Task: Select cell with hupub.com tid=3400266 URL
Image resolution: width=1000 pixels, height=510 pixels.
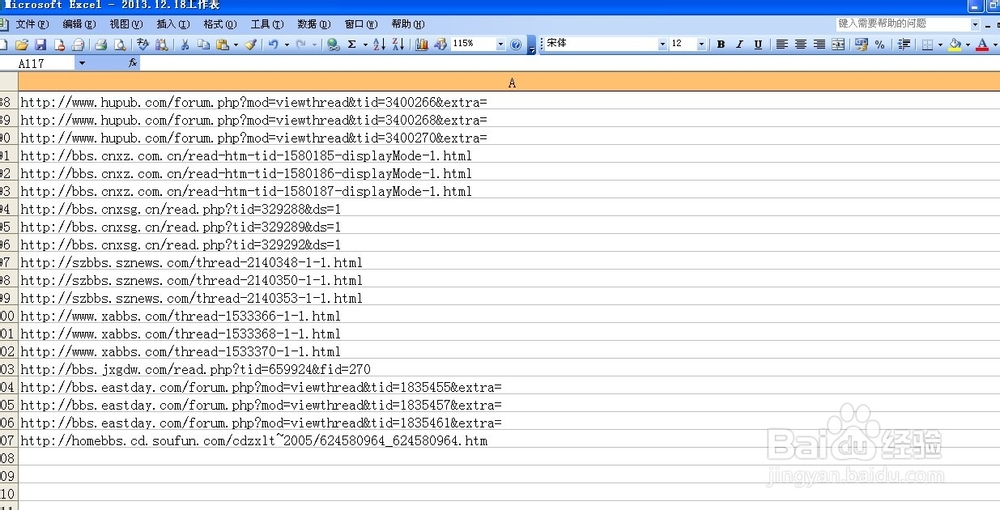Action: click(x=509, y=102)
